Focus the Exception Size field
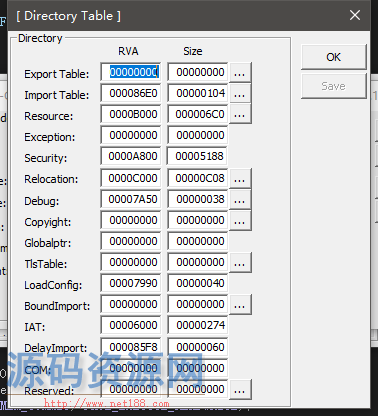378x416 pixels. click(197, 135)
